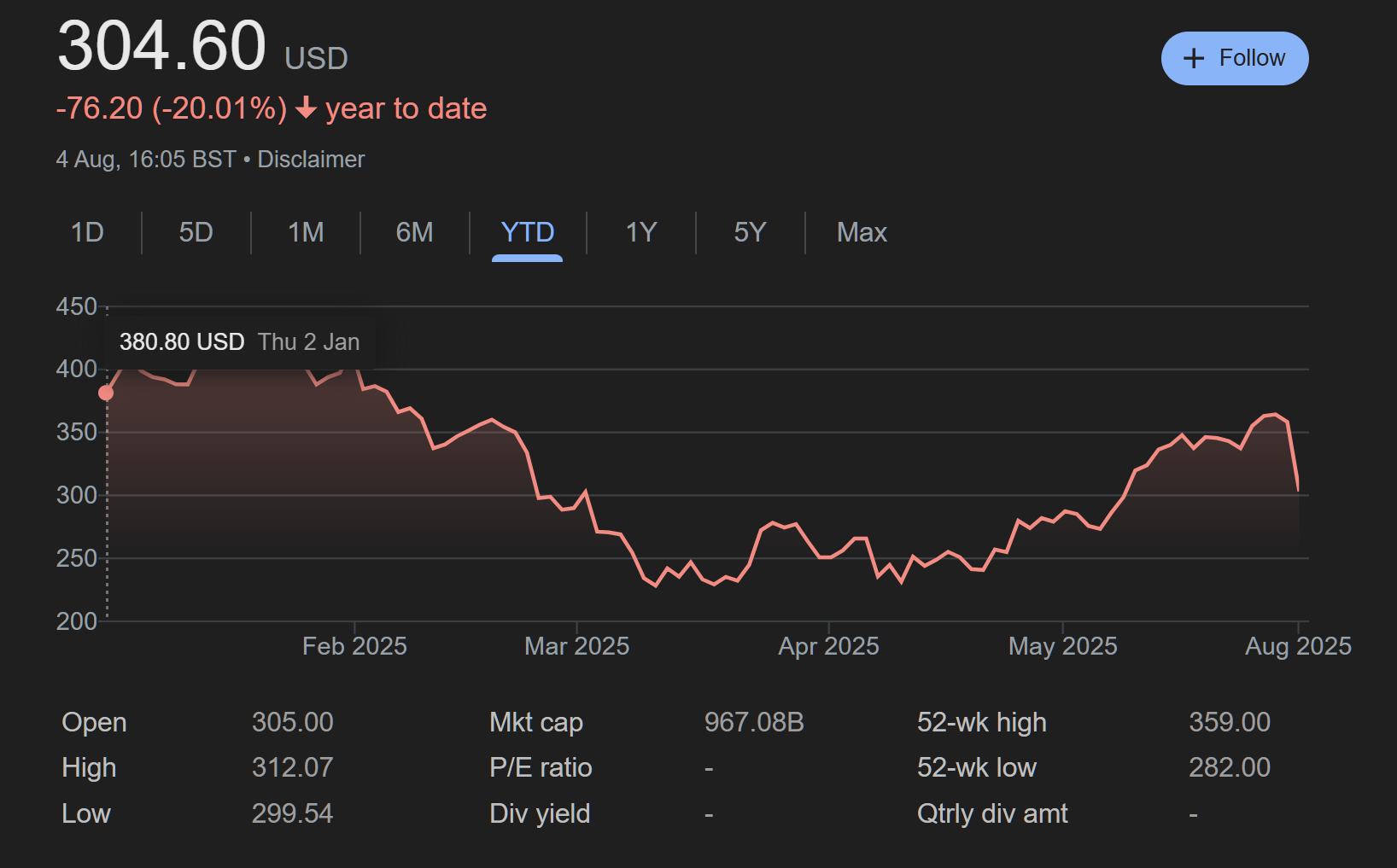The width and height of the screenshot is (1397, 868).
Task: Click the Mkt cap label
Action: (535, 722)
